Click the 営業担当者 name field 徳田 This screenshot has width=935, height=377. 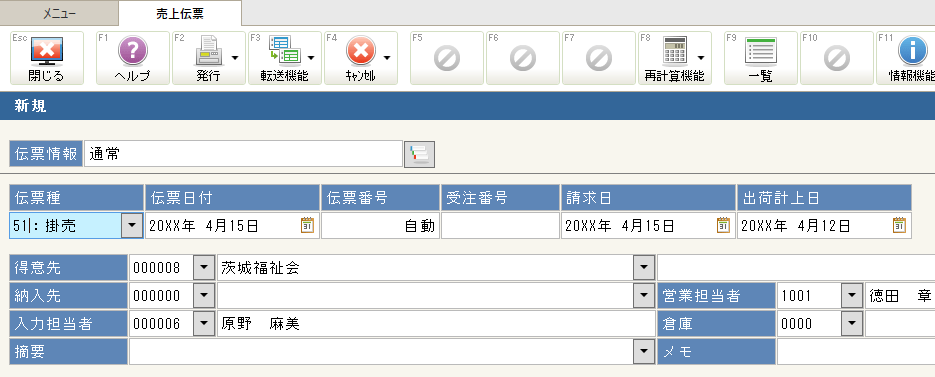pyautogui.click(x=900, y=295)
